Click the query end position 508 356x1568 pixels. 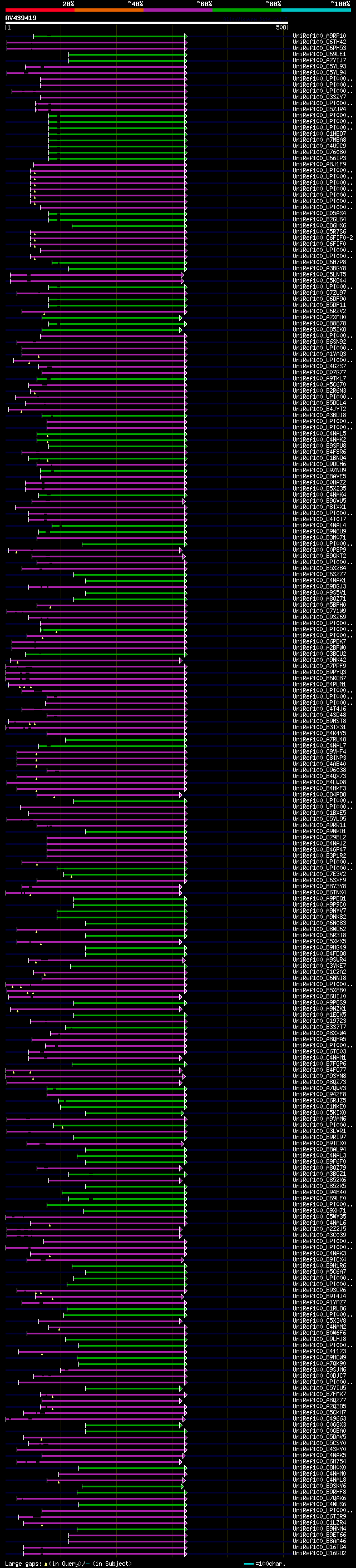(x=280, y=27)
